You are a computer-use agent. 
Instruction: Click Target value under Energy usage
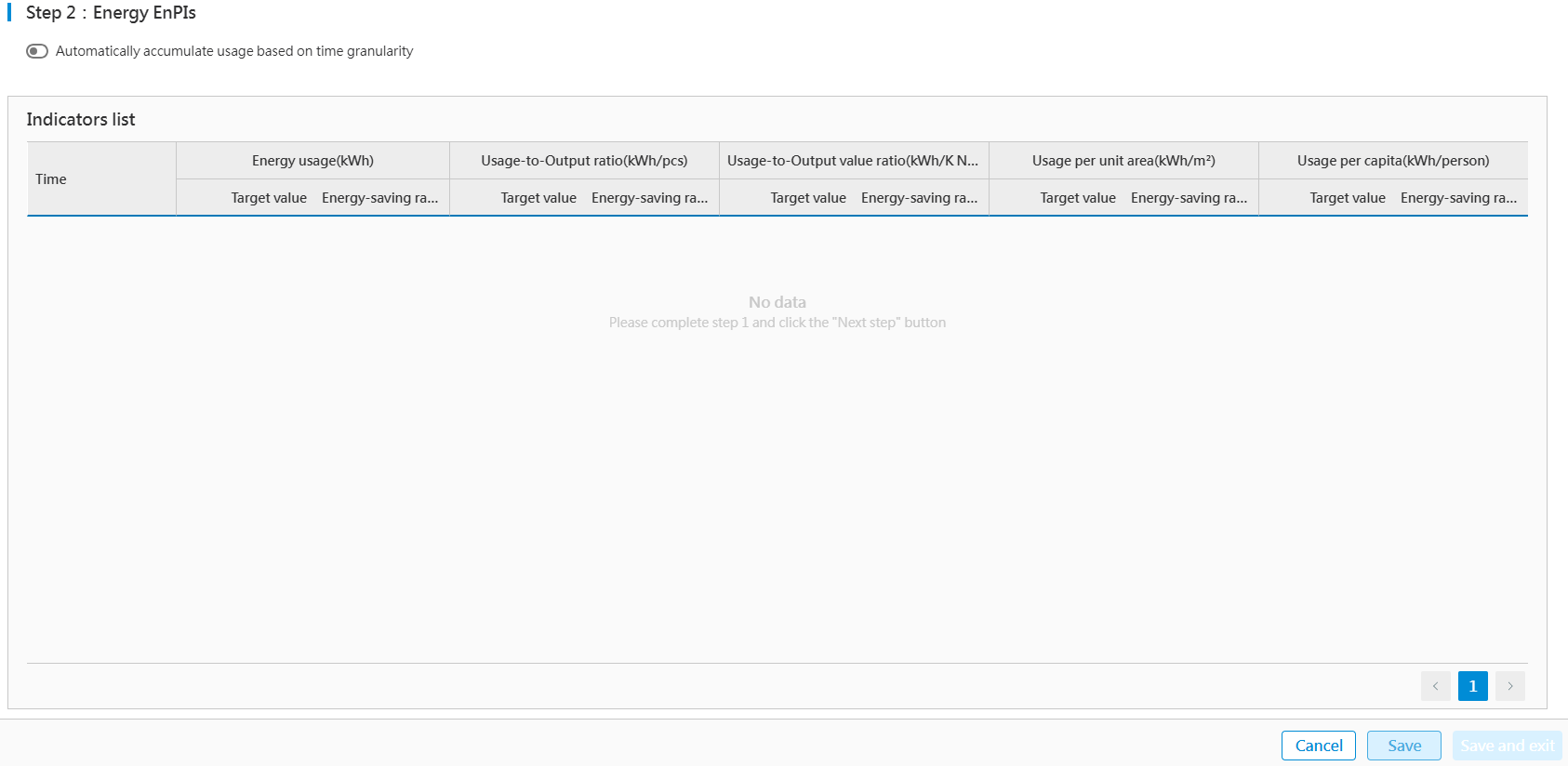pos(269,198)
